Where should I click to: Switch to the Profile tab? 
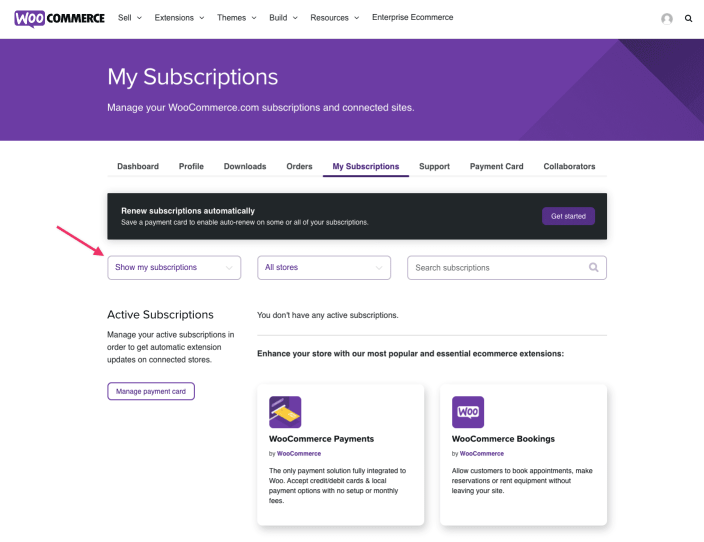[x=191, y=167]
